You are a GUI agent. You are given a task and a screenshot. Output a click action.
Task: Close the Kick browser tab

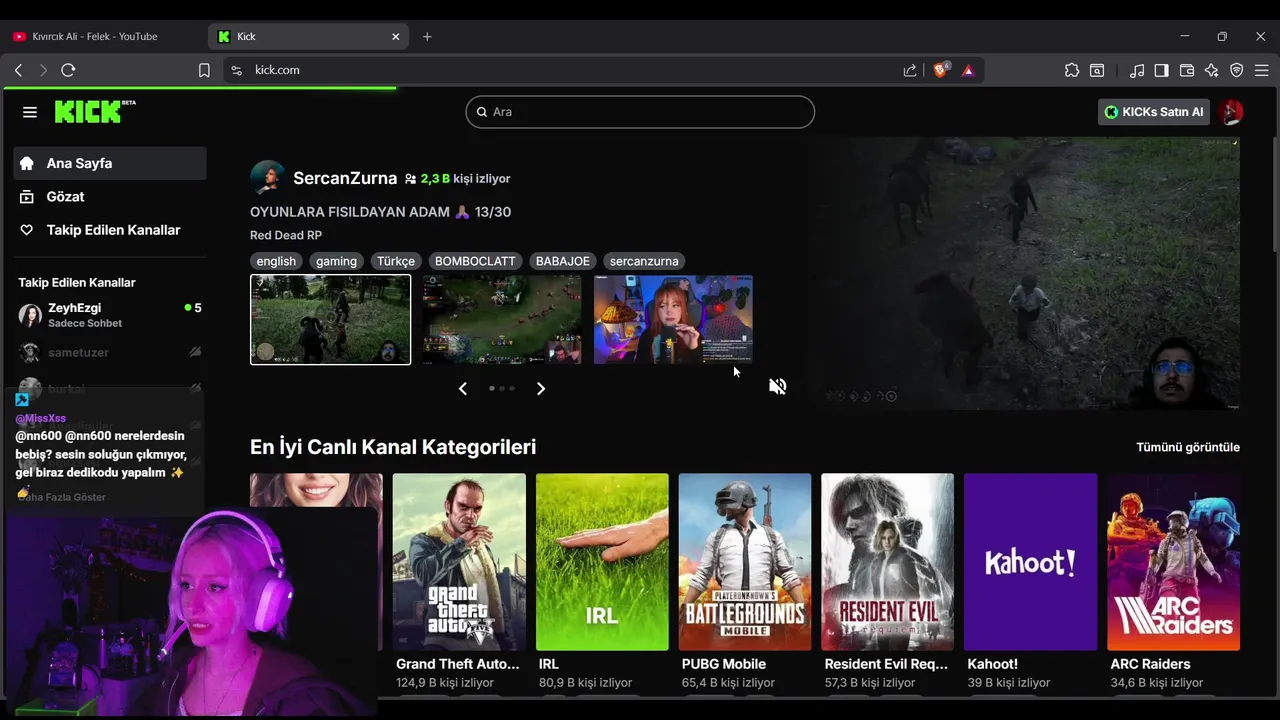pos(395,36)
